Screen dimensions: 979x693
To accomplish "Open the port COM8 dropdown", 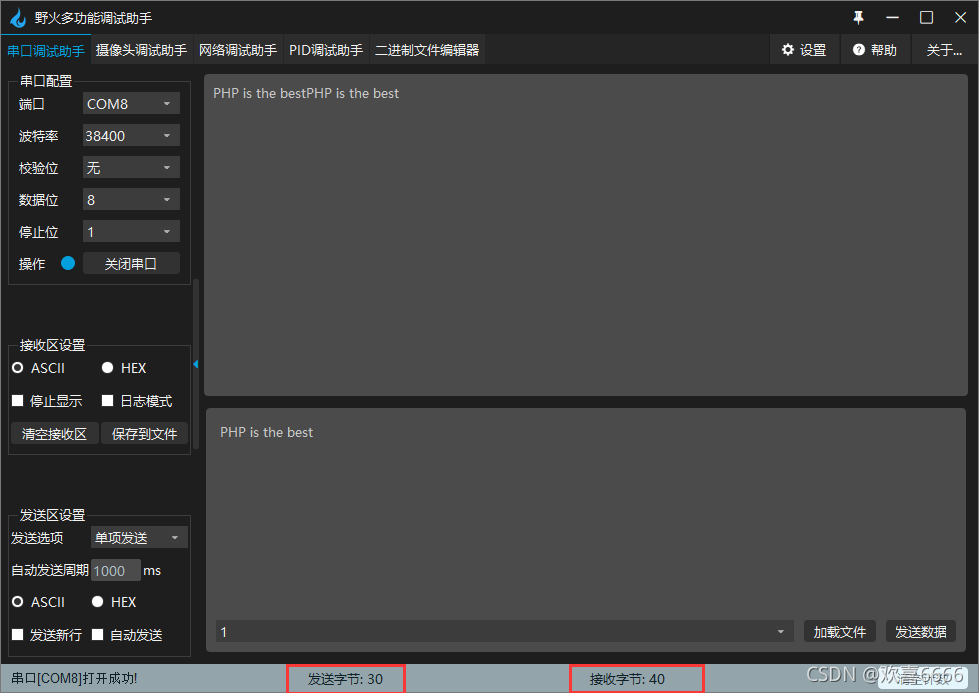I will click(x=131, y=104).
